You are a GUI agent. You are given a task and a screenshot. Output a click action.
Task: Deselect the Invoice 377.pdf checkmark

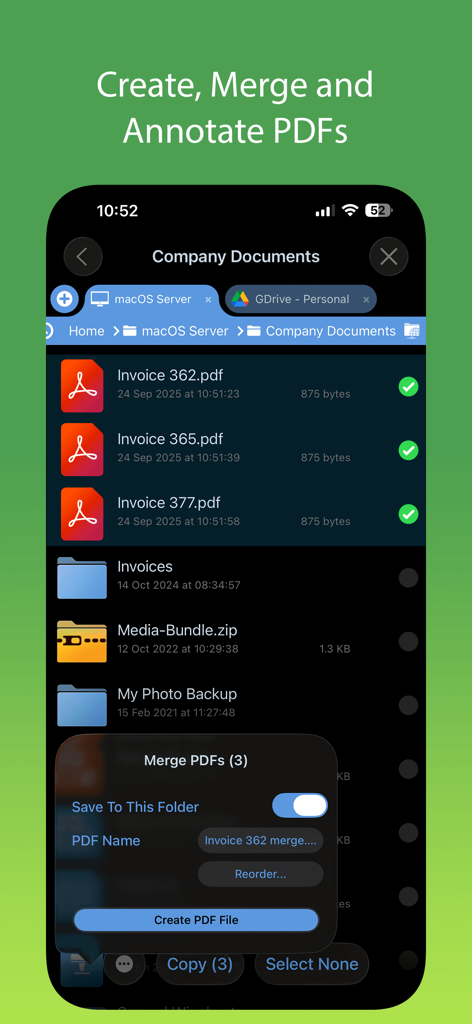[408, 515]
